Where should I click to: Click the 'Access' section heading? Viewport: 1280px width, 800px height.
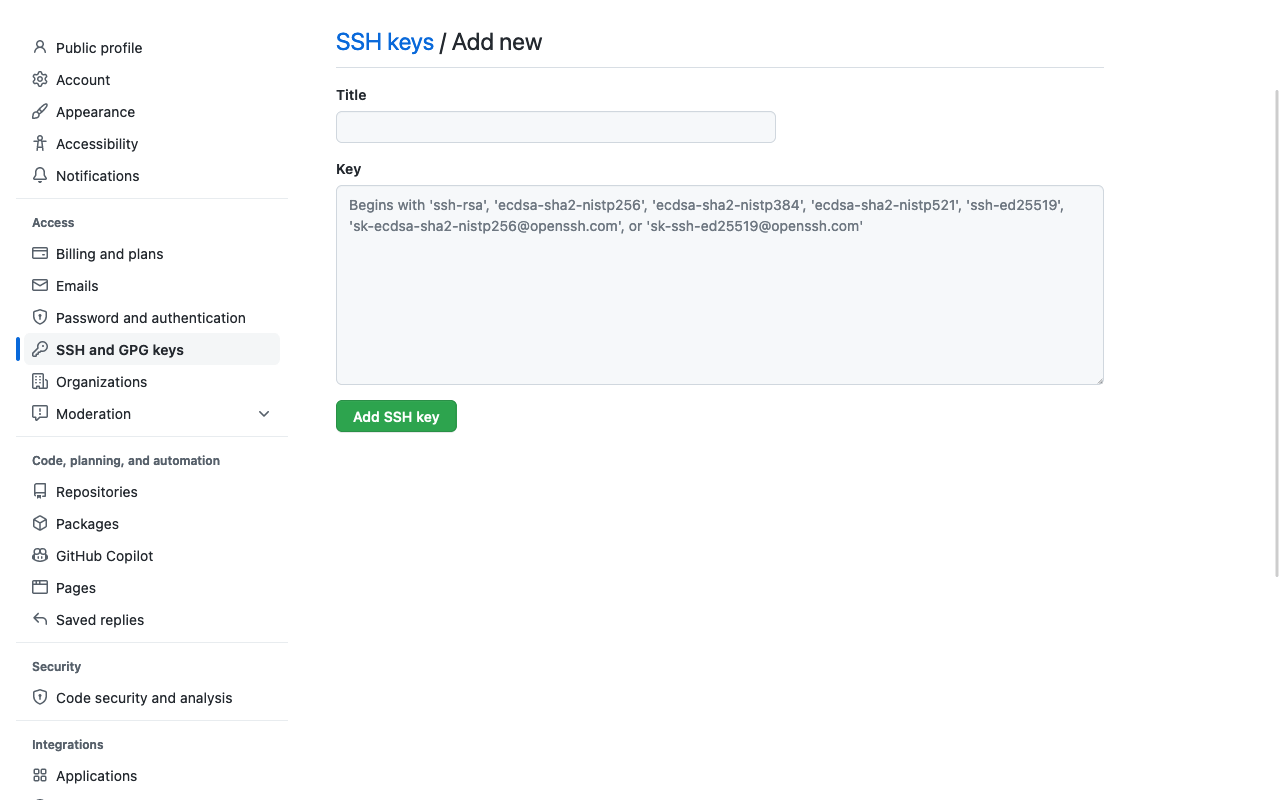coord(53,223)
